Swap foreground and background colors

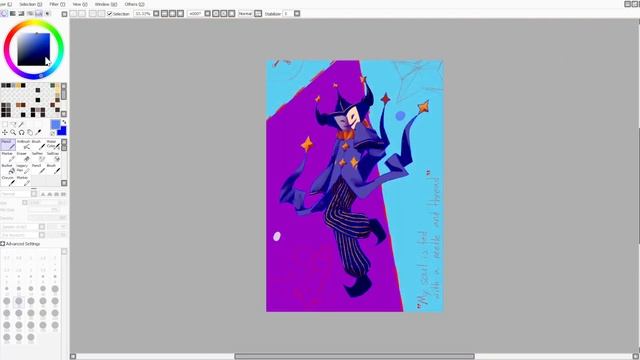click(64, 122)
